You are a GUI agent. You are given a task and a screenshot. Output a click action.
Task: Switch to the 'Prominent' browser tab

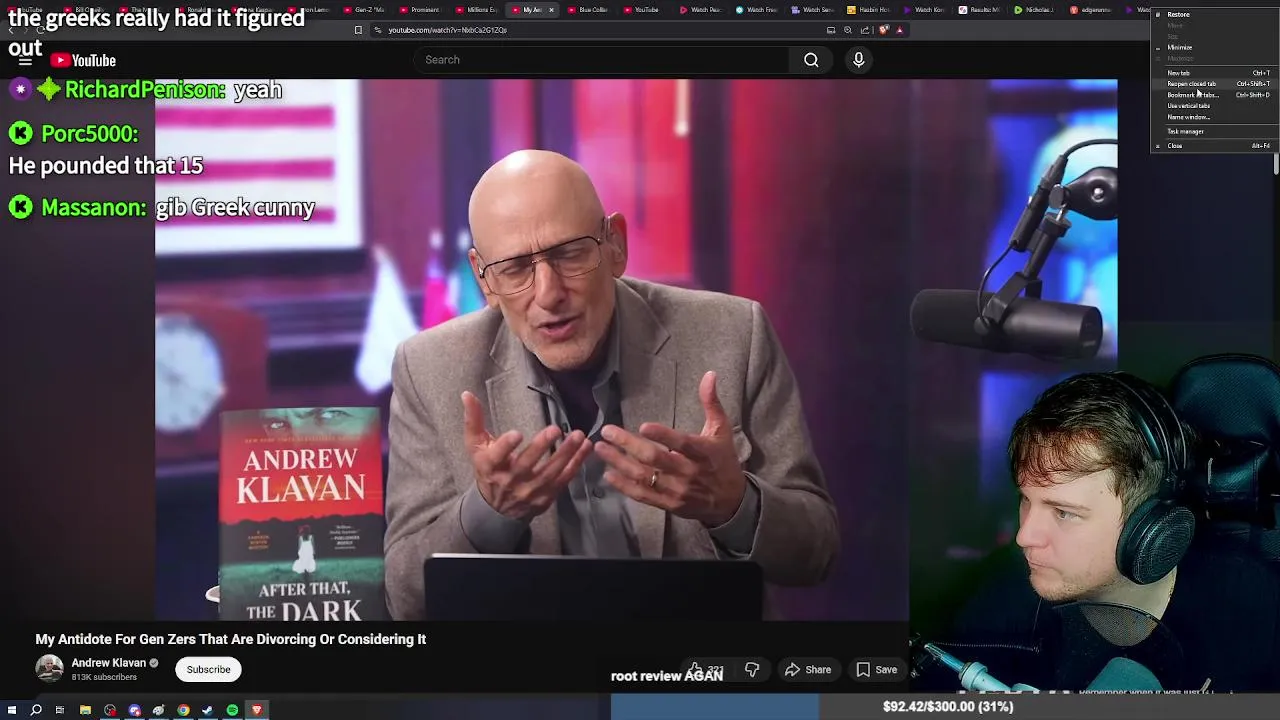420,10
